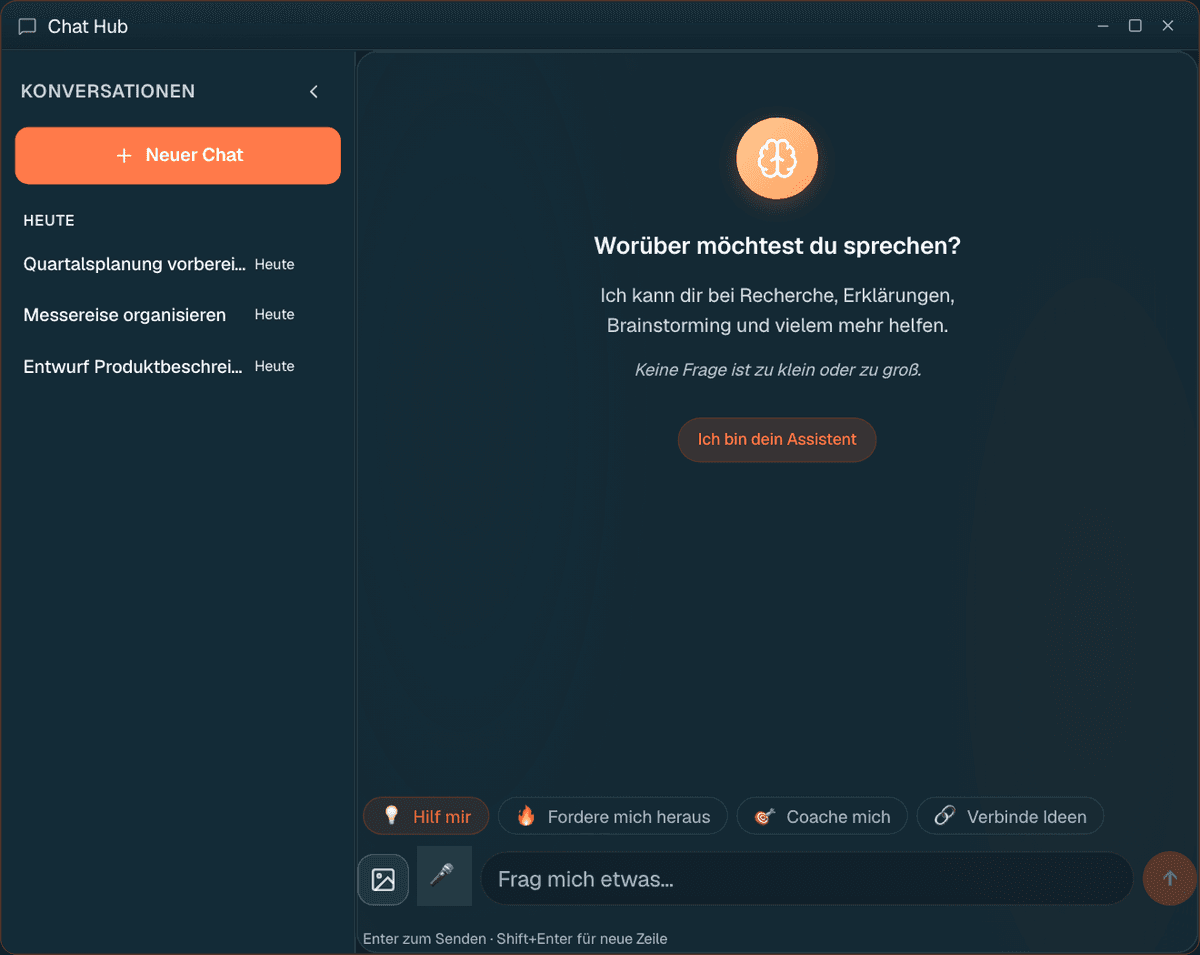The height and width of the screenshot is (955, 1200).
Task: Start a new chat with Neuer Chat
Action: [178, 155]
